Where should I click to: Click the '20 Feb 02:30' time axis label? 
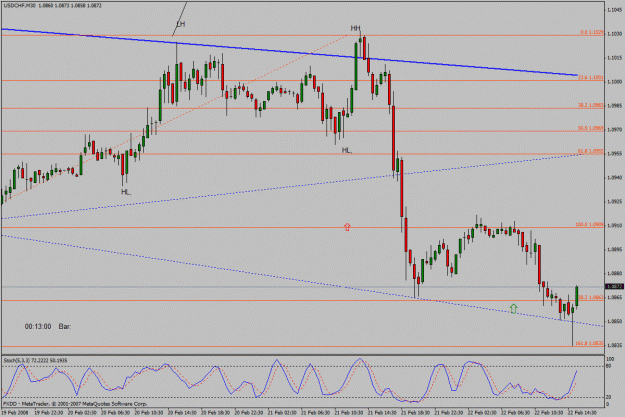point(82,413)
